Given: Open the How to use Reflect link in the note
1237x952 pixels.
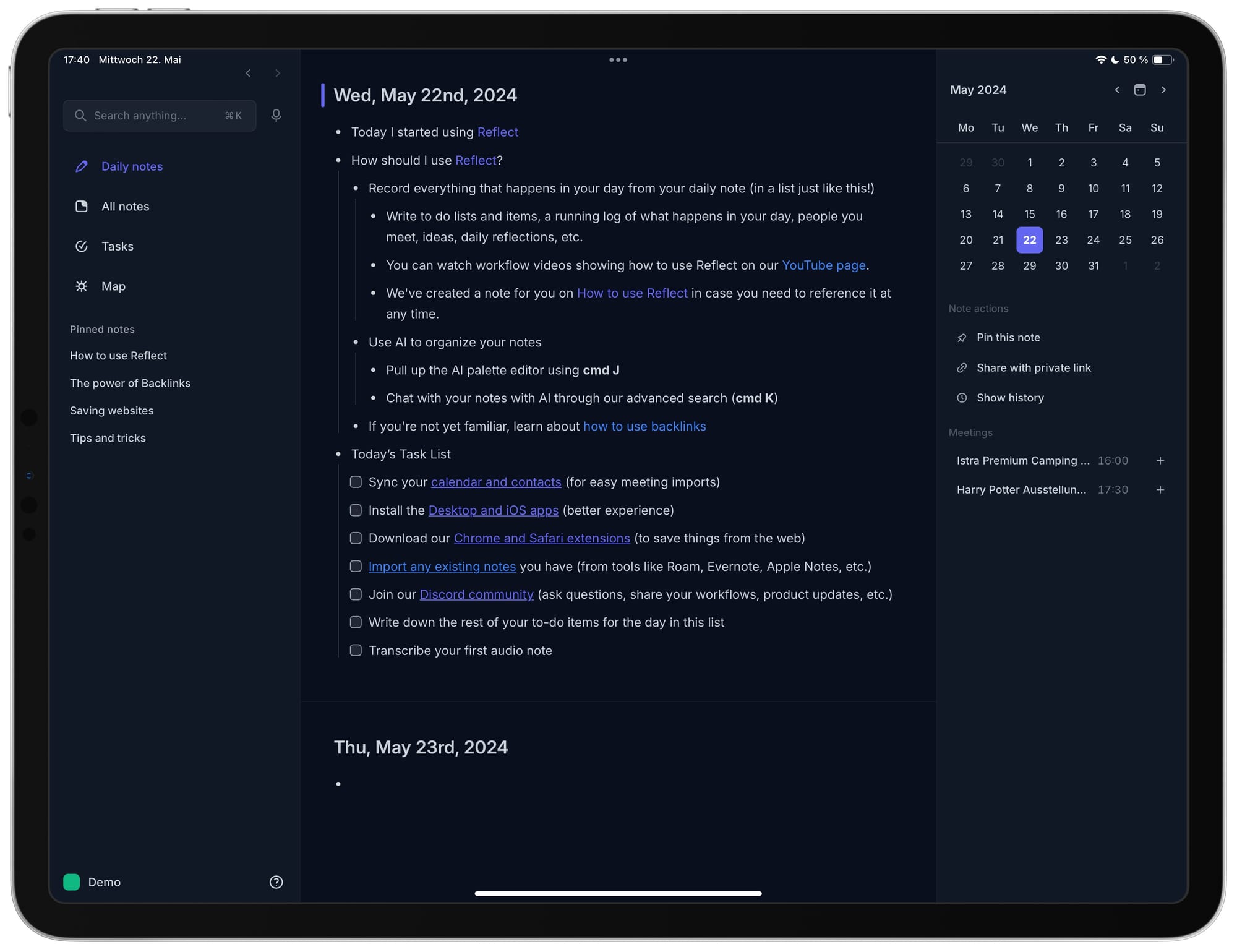Looking at the screenshot, I should click(632, 293).
